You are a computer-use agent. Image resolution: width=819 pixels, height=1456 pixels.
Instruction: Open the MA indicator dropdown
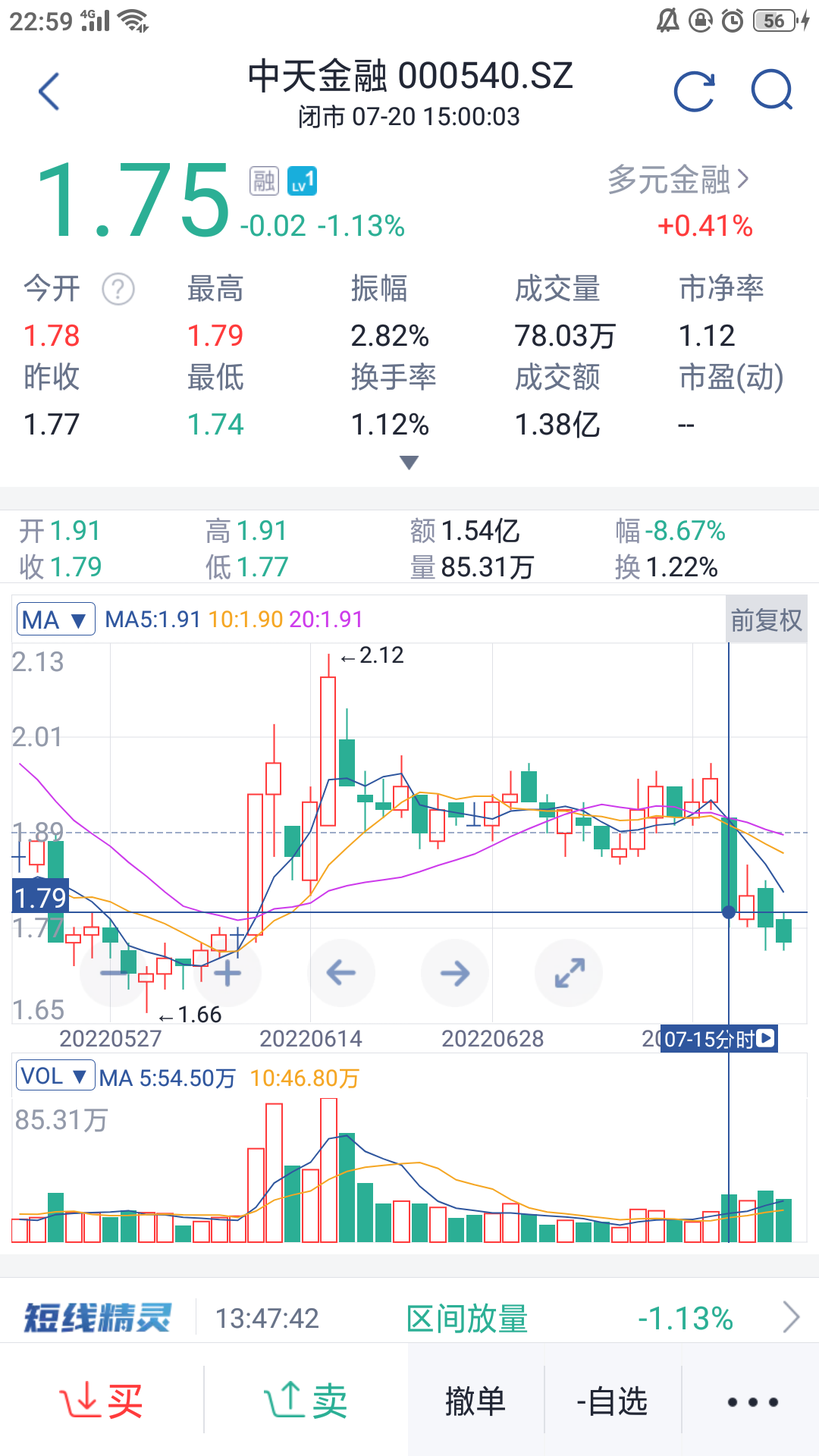(55, 620)
